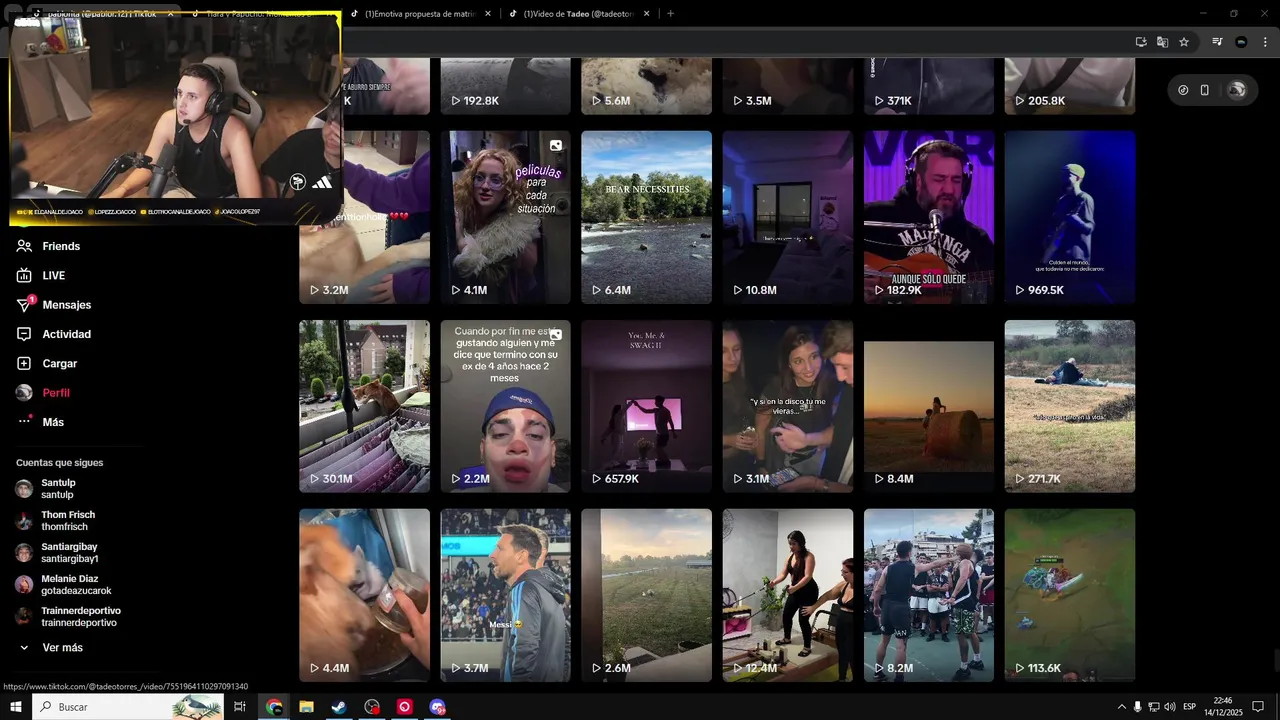This screenshot has width=1280, height=720.
Task: Open the video with 2.2M views
Action: point(506,406)
